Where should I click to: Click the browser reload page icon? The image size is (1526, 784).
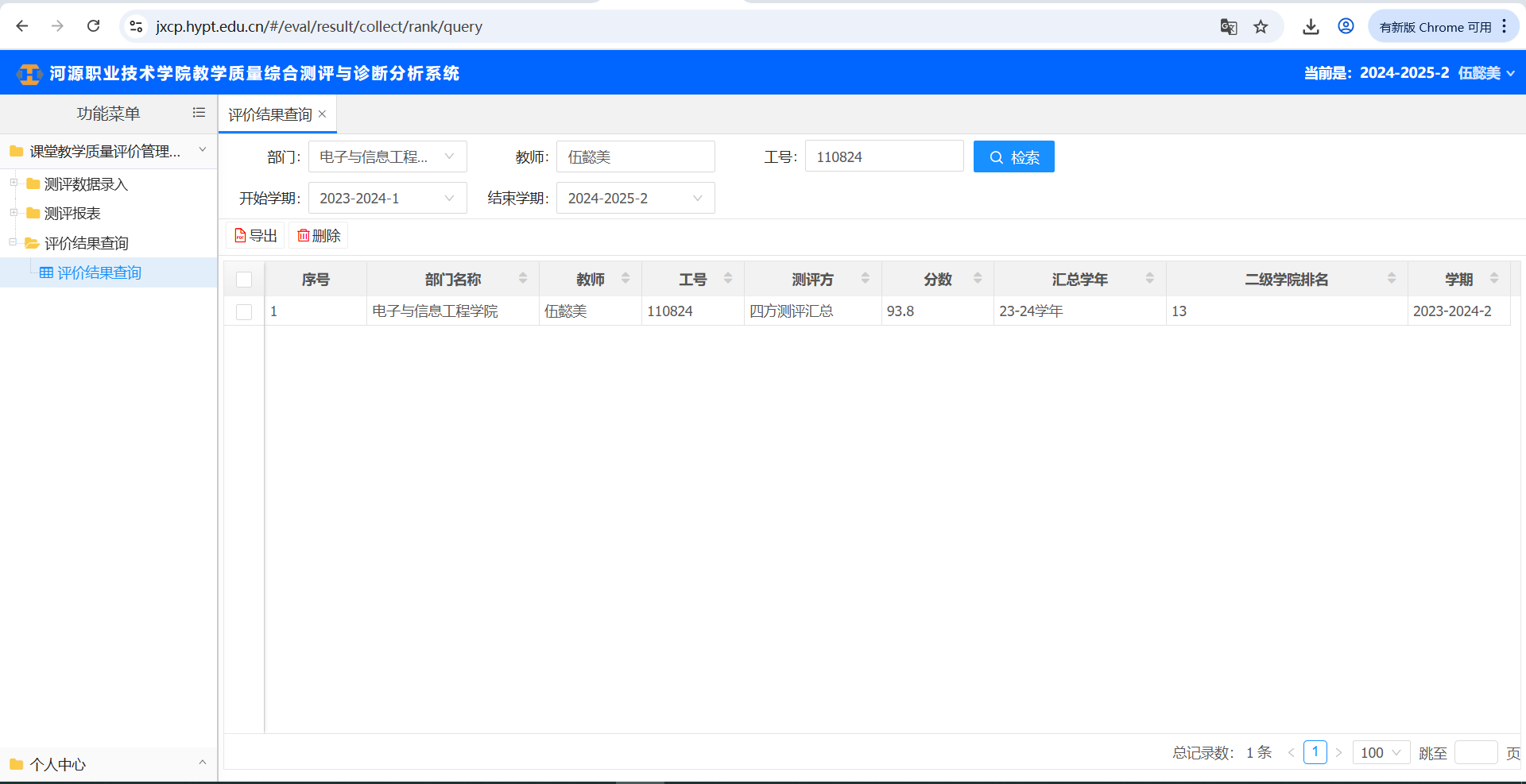pos(93,26)
